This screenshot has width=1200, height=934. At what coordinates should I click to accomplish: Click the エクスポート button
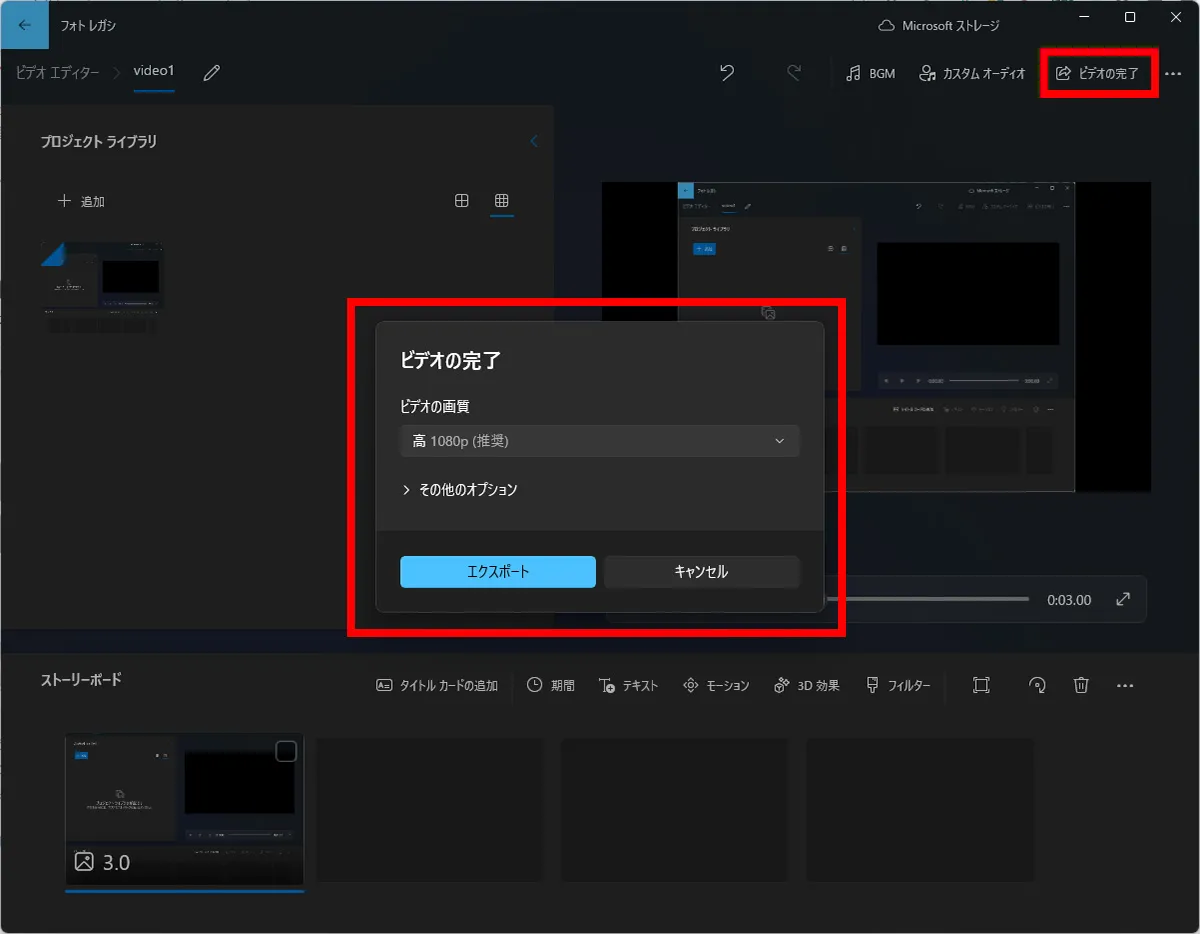tap(497, 571)
